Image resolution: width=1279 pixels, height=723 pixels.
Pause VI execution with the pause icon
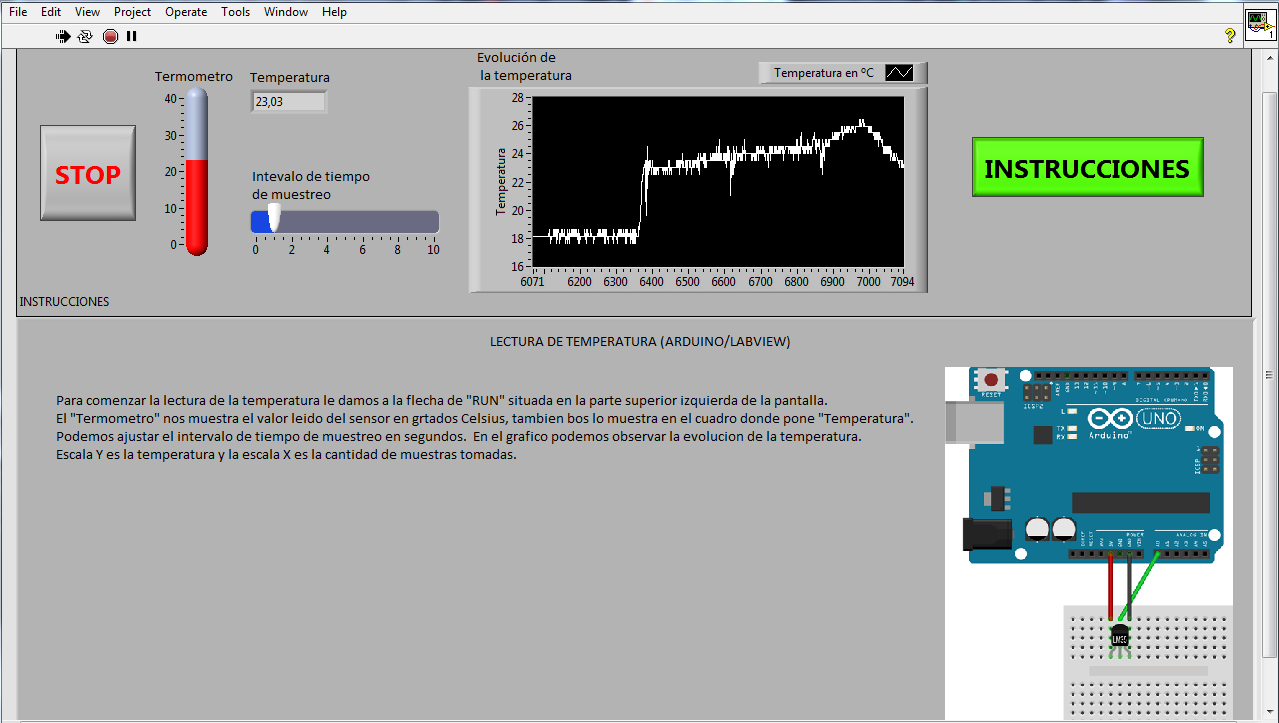[x=132, y=36]
